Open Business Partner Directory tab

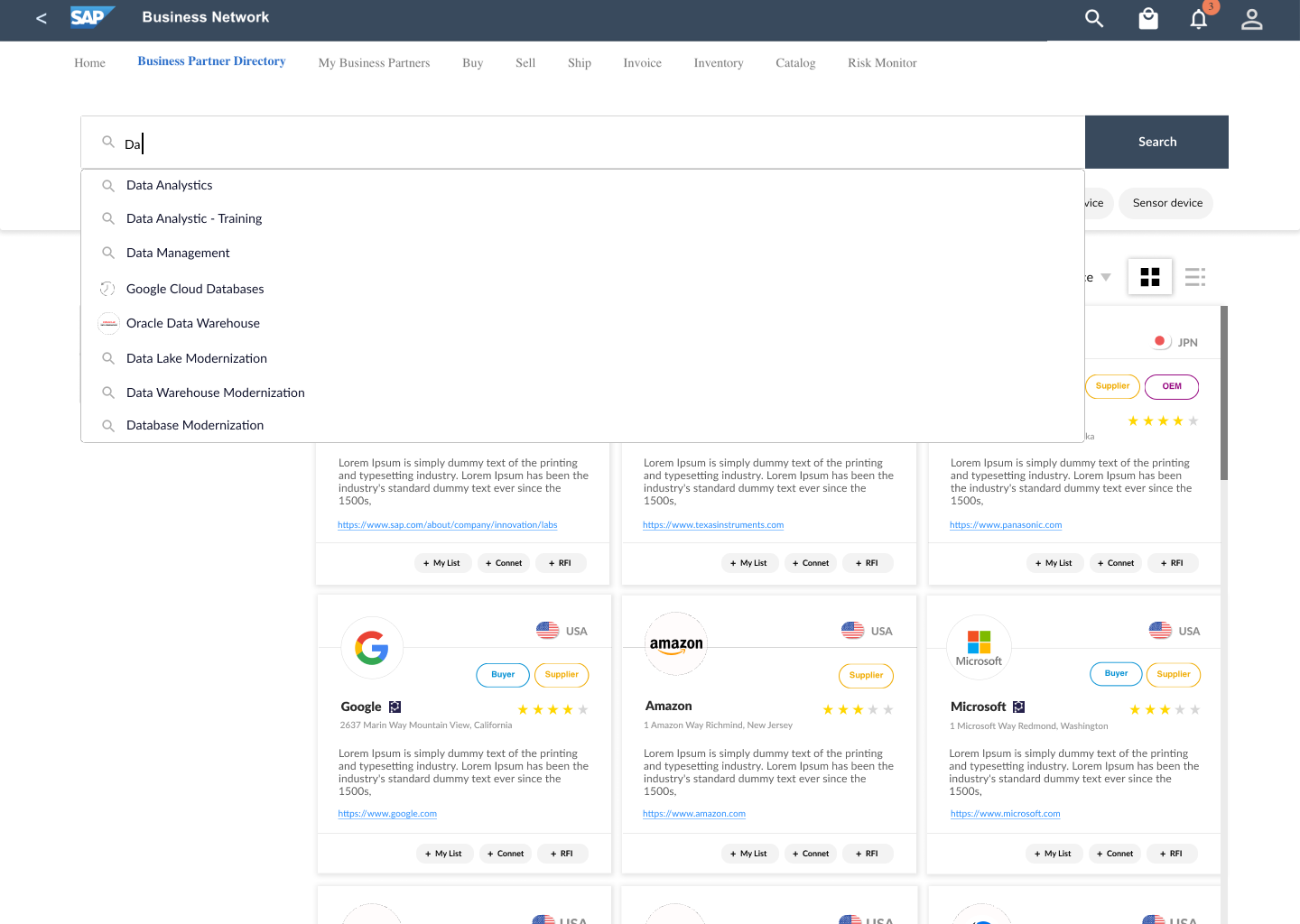click(211, 61)
